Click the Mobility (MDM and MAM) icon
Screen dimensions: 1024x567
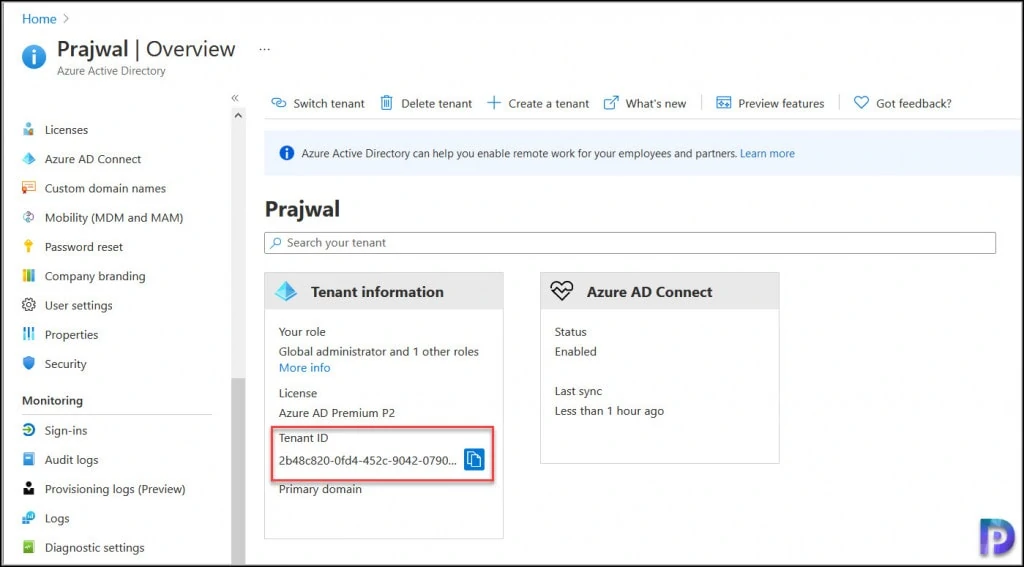click(28, 218)
